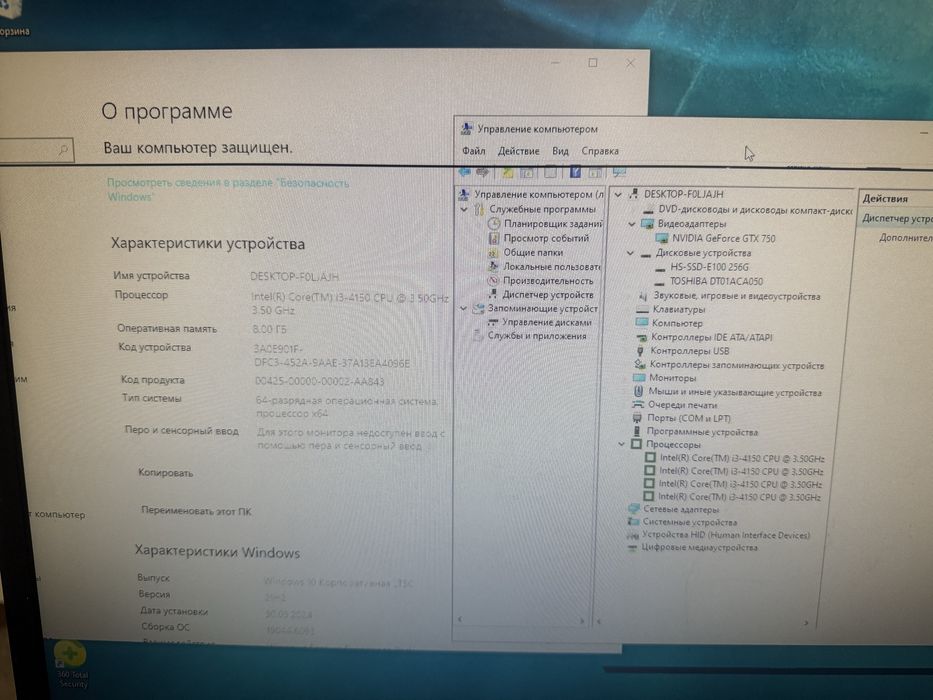Image resolution: width=933 pixels, height=700 pixels.
Task: Click the blue Help toolbar icon
Action: pos(575,173)
